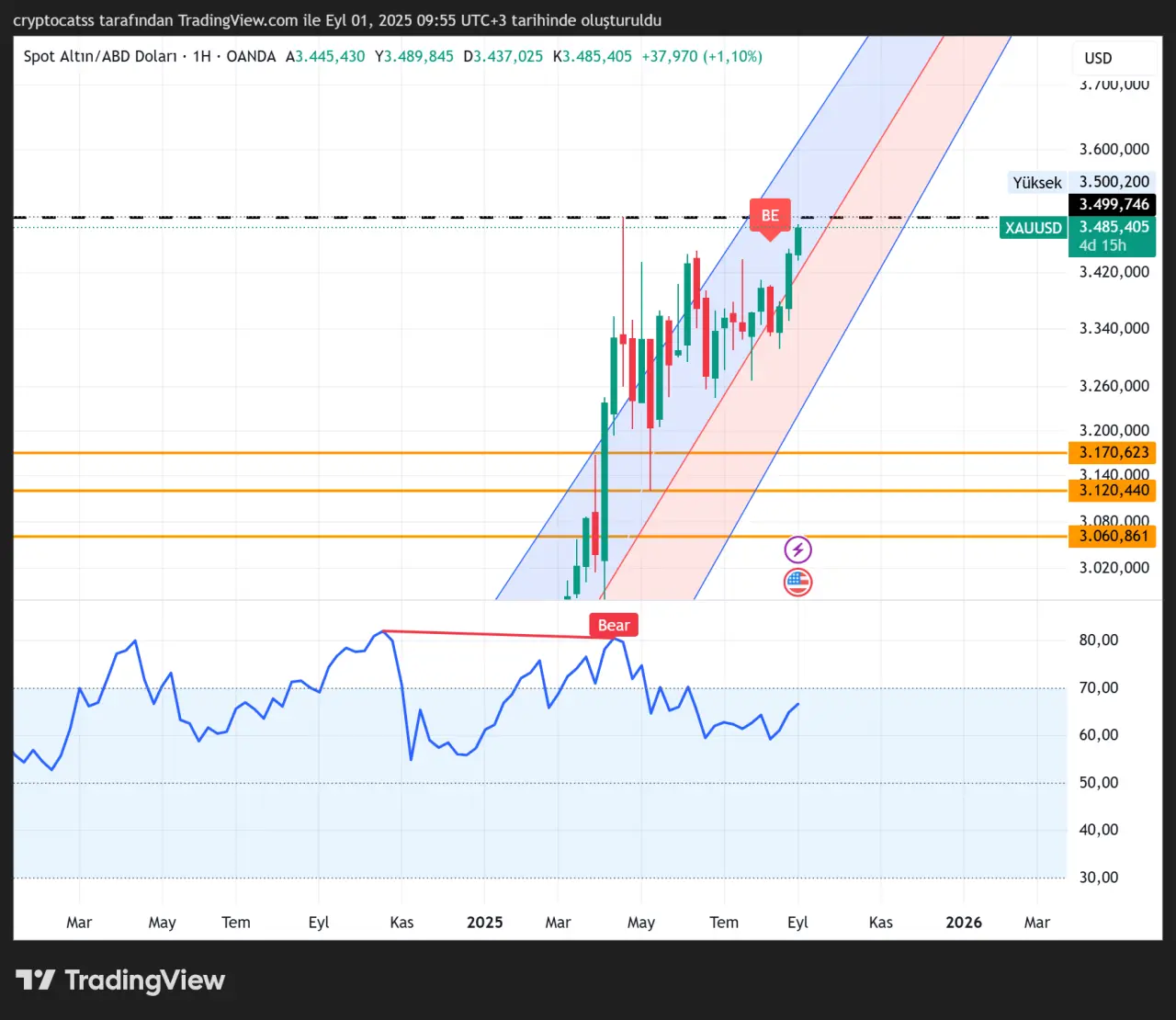The width and height of the screenshot is (1176, 1020).
Task: Click the +37,970 (+1,10%) change value
Action: (x=702, y=56)
